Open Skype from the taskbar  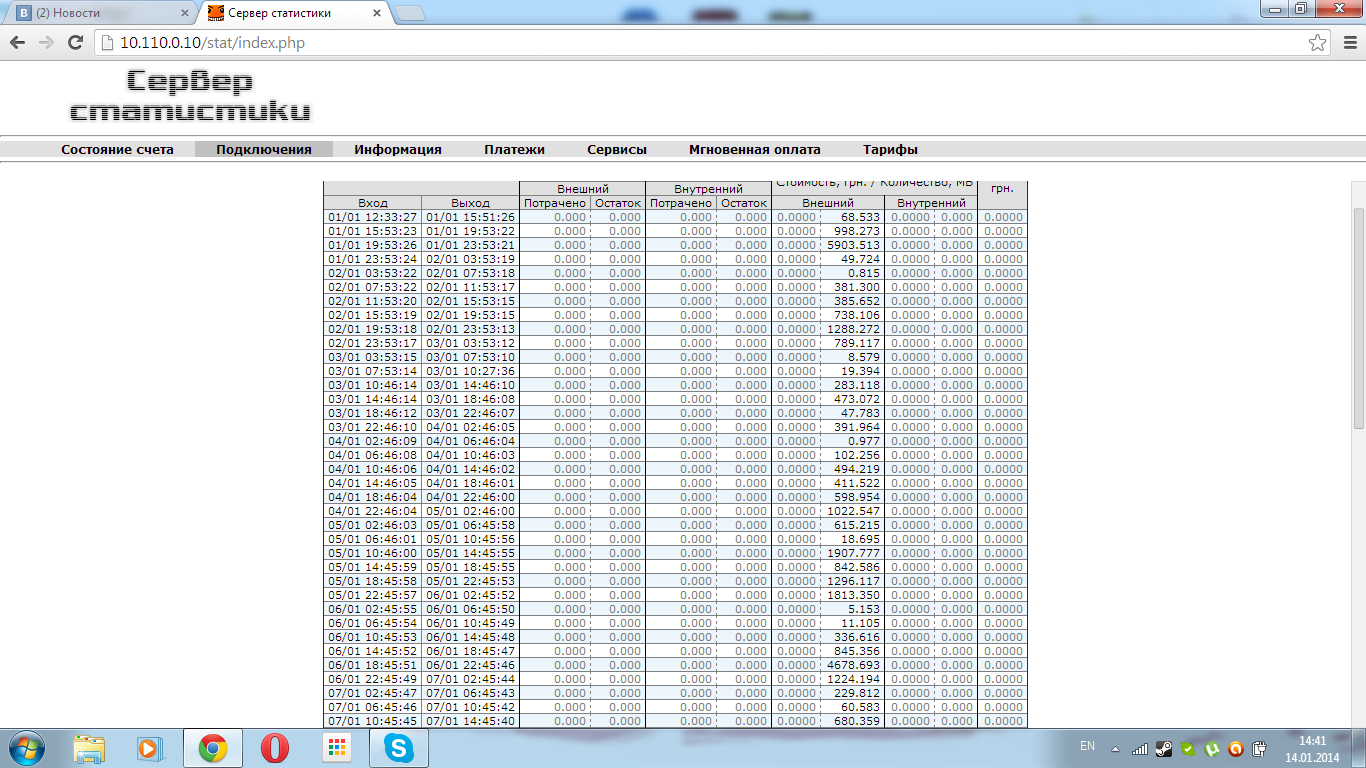398,748
